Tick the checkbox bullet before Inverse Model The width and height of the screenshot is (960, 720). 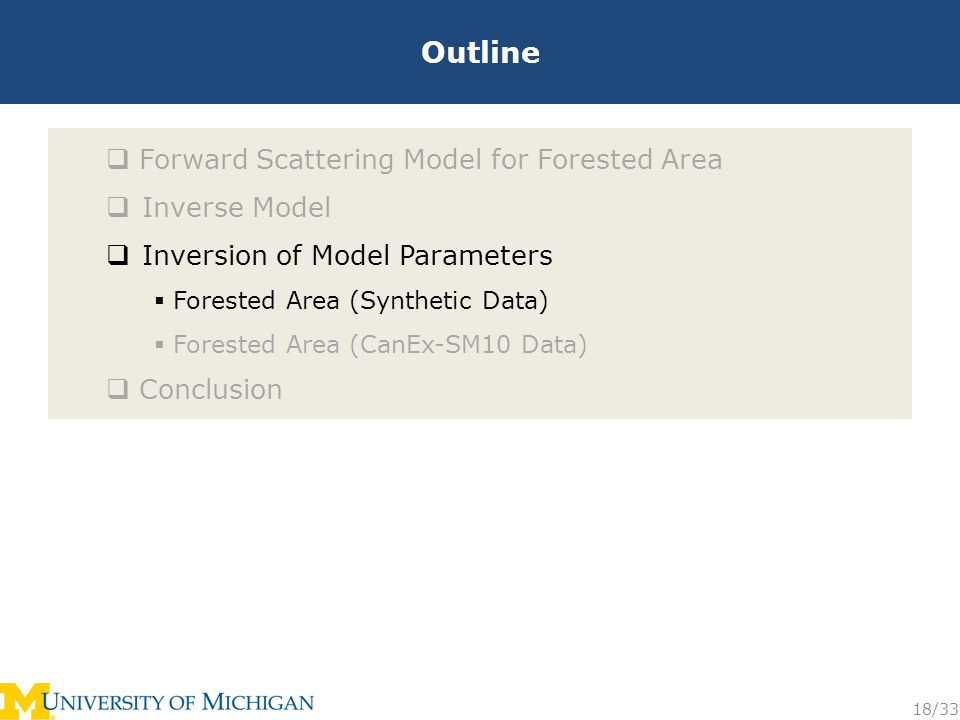[118, 208]
